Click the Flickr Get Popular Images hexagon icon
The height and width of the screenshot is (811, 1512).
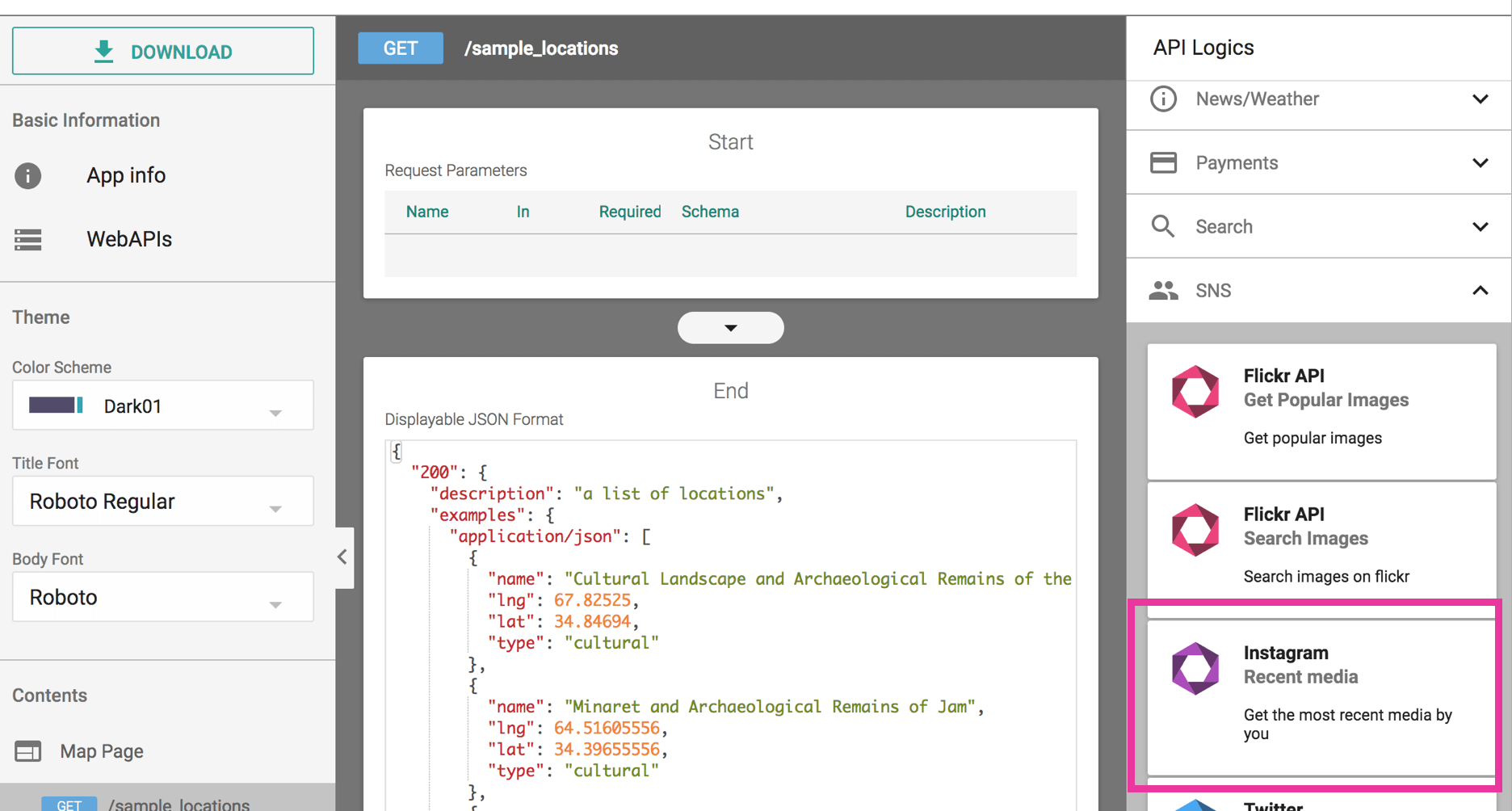coord(1195,392)
